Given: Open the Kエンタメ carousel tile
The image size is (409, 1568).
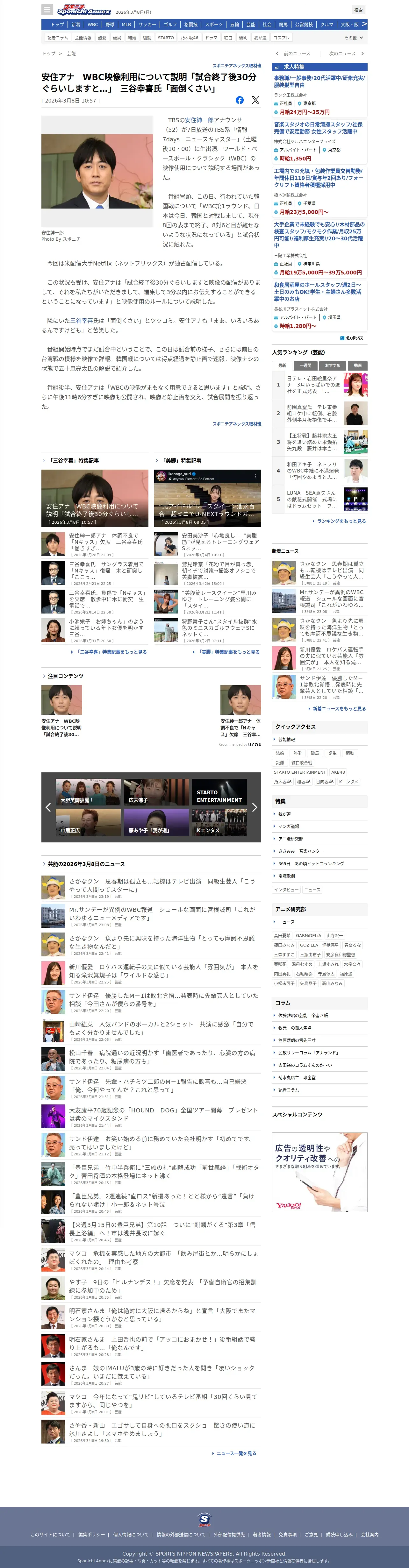Looking at the screenshot, I should 220,822.
